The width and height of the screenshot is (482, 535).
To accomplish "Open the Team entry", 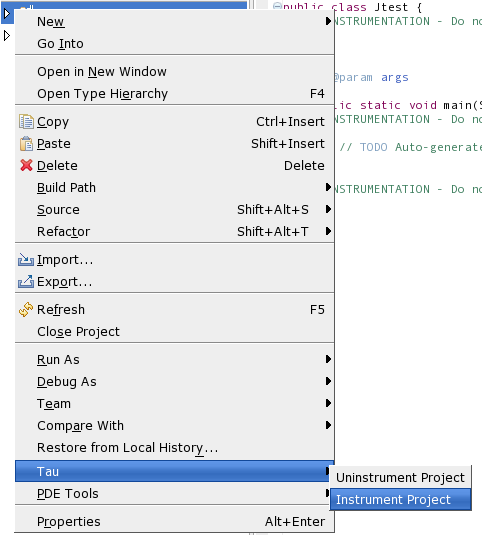I will click(174, 404).
